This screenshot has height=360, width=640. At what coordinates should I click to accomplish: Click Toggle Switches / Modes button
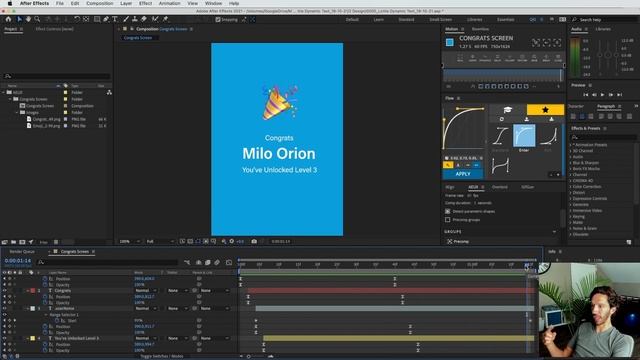162,356
